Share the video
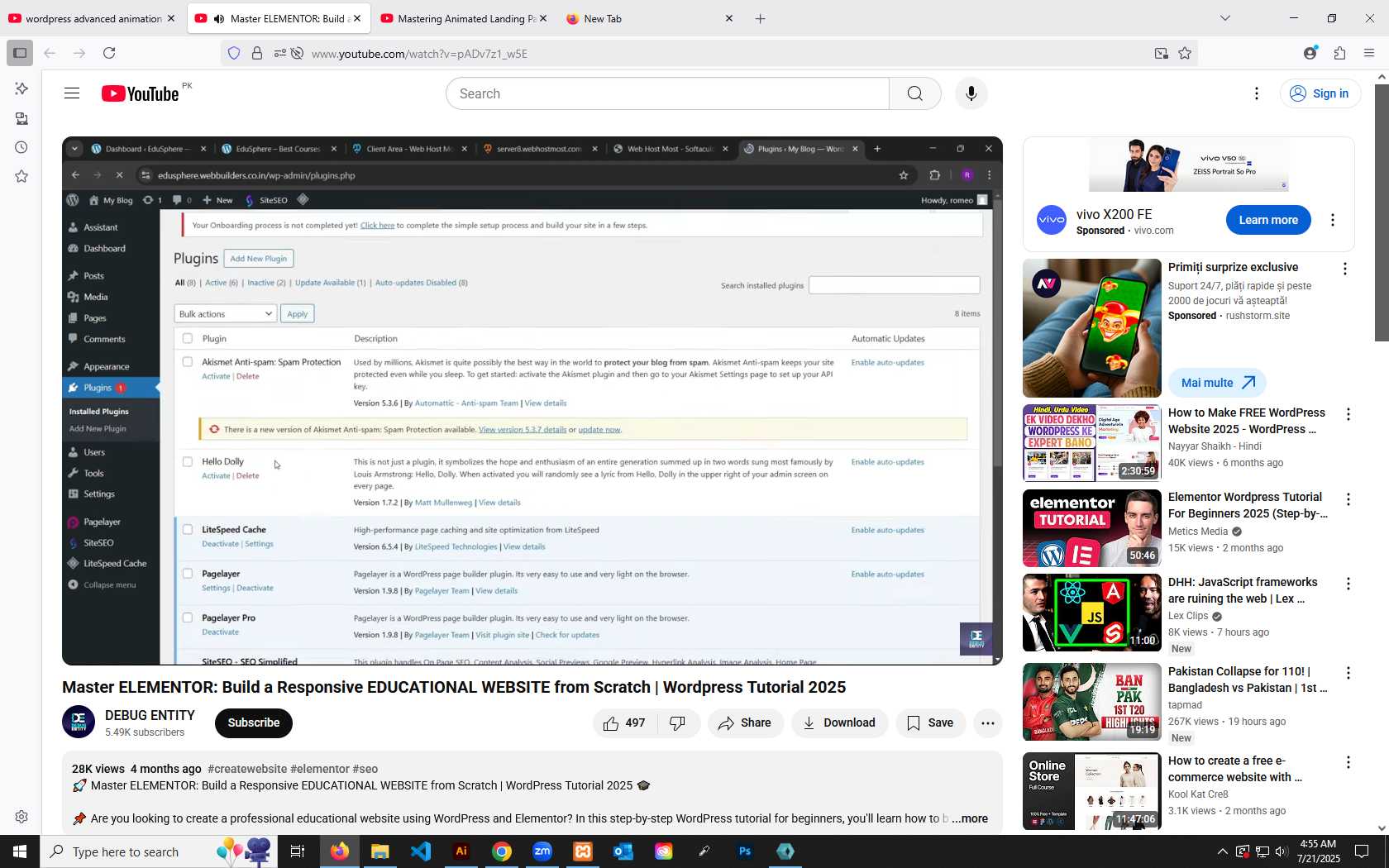The image size is (1389, 868). click(x=744, y=723)
